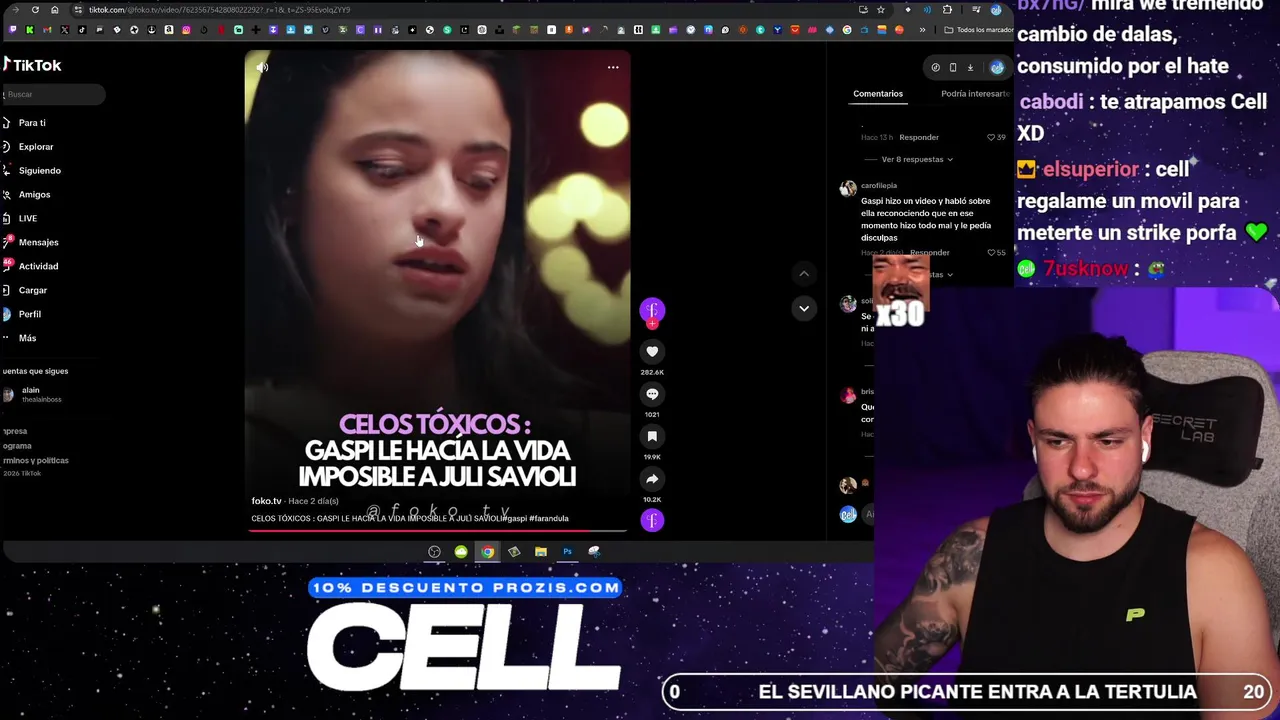
Task: Click the coin icon in top toolbar
Action: point(935,68)
